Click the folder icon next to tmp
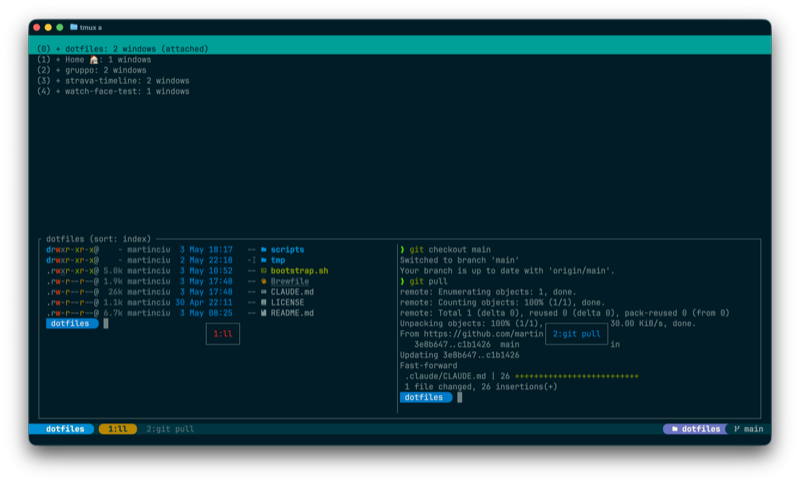The width and height of the screenshot is (800, 483). (264, 260)
